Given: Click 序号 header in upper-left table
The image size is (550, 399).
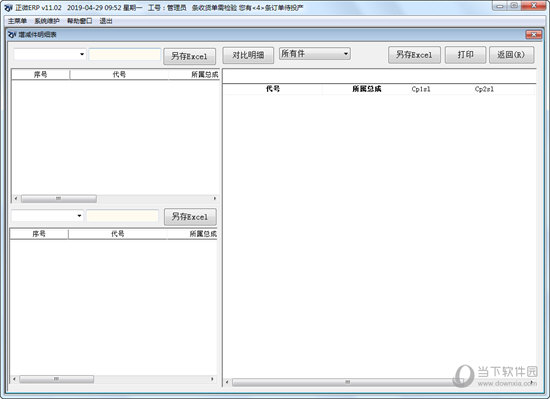Looking at the screenshot, I should click(x=40, y=74).
